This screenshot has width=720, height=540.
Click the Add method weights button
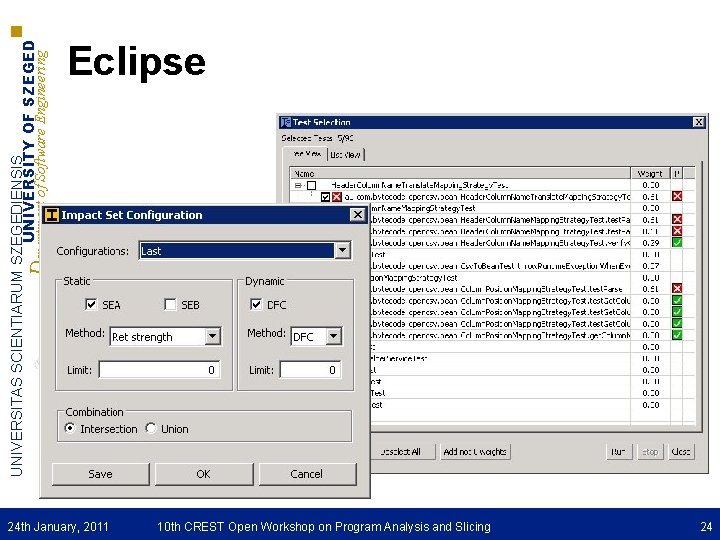click(475, 452)
